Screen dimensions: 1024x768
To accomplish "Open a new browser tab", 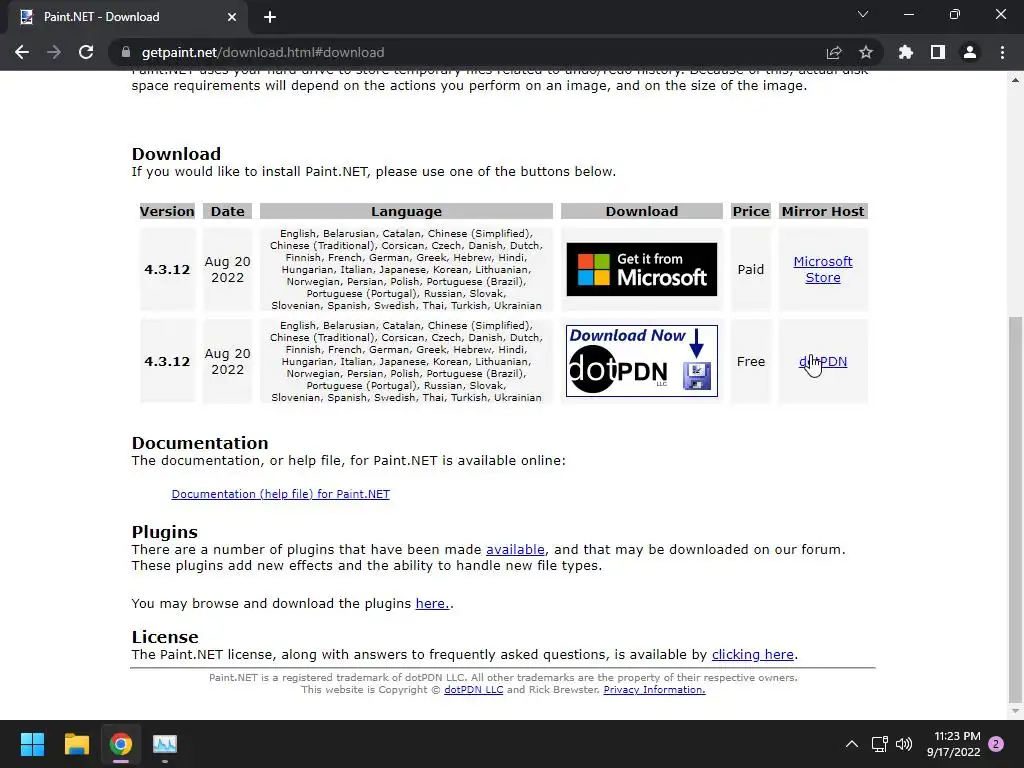I will click(x=270, y=17).
